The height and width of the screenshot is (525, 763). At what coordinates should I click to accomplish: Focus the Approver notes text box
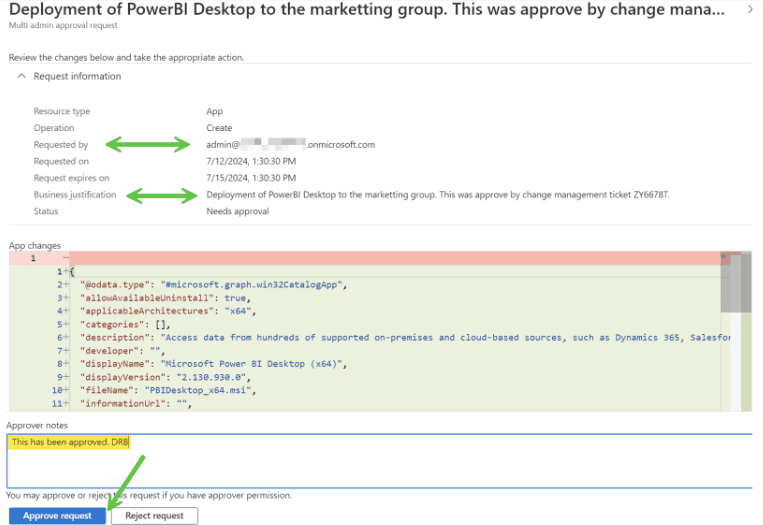click(x=380, y=465)
